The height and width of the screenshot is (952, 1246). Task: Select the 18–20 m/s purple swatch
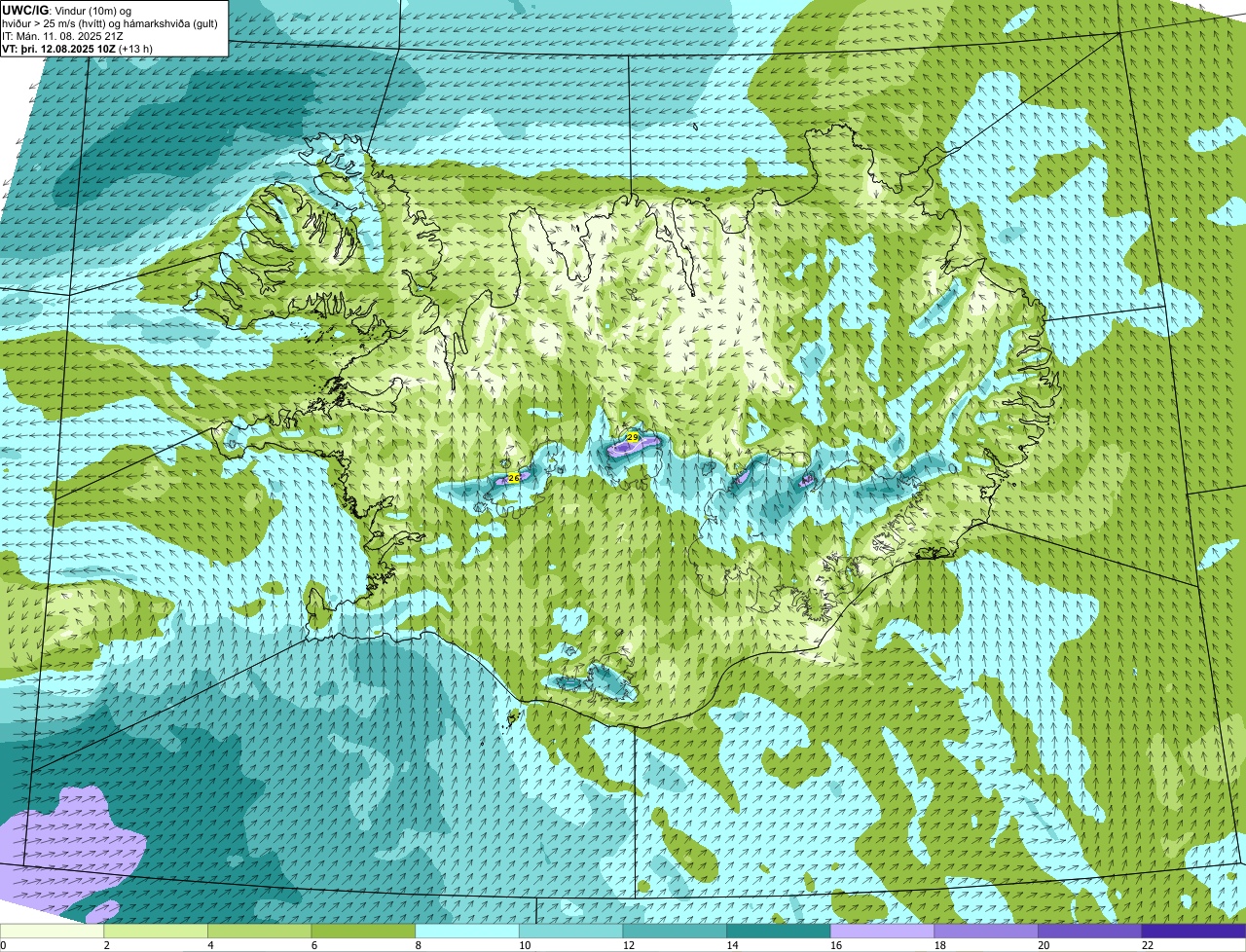pyautogui.click(x=985, y=932)
